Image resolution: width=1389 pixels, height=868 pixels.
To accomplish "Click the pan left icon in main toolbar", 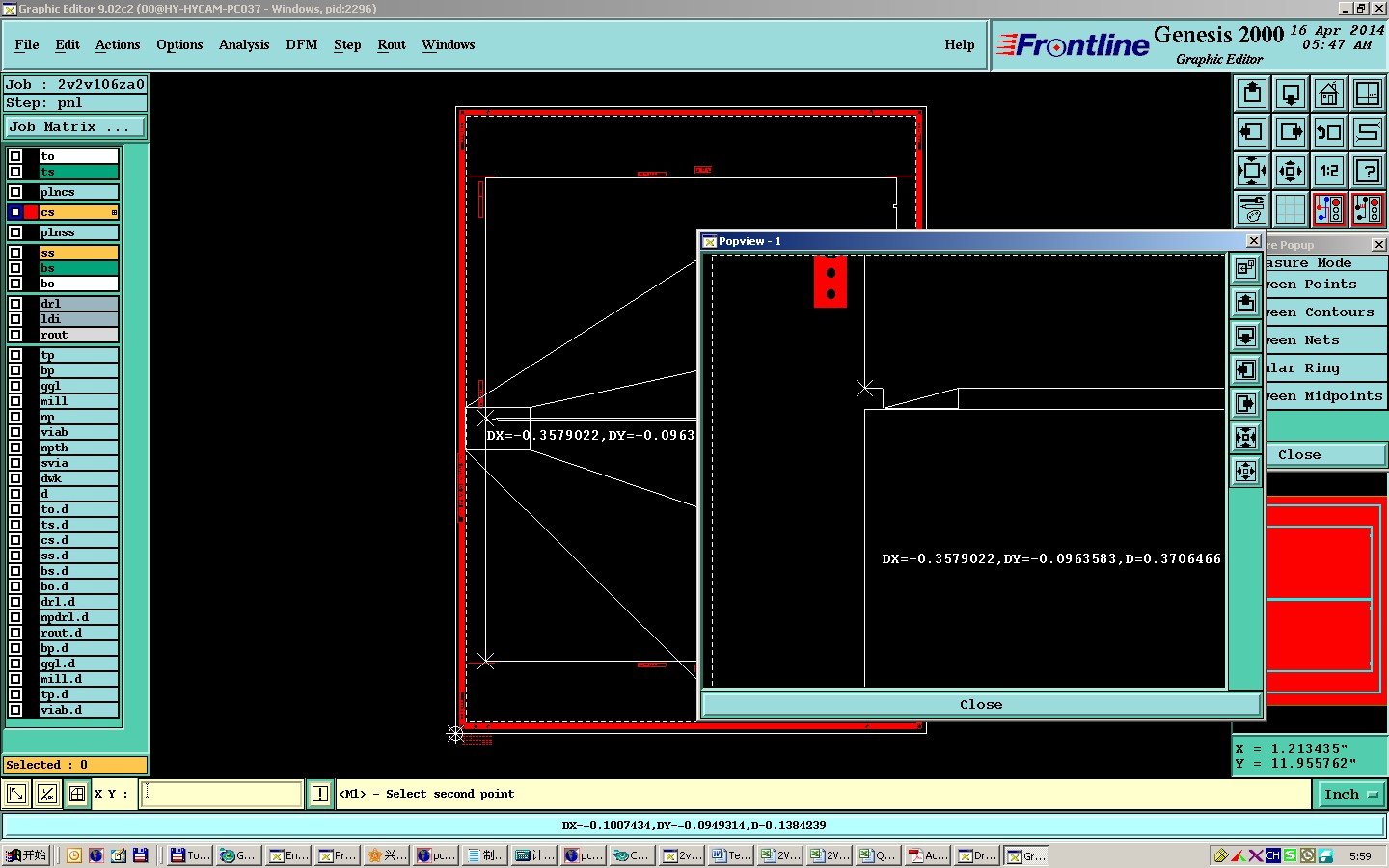I will point(1252,132).
